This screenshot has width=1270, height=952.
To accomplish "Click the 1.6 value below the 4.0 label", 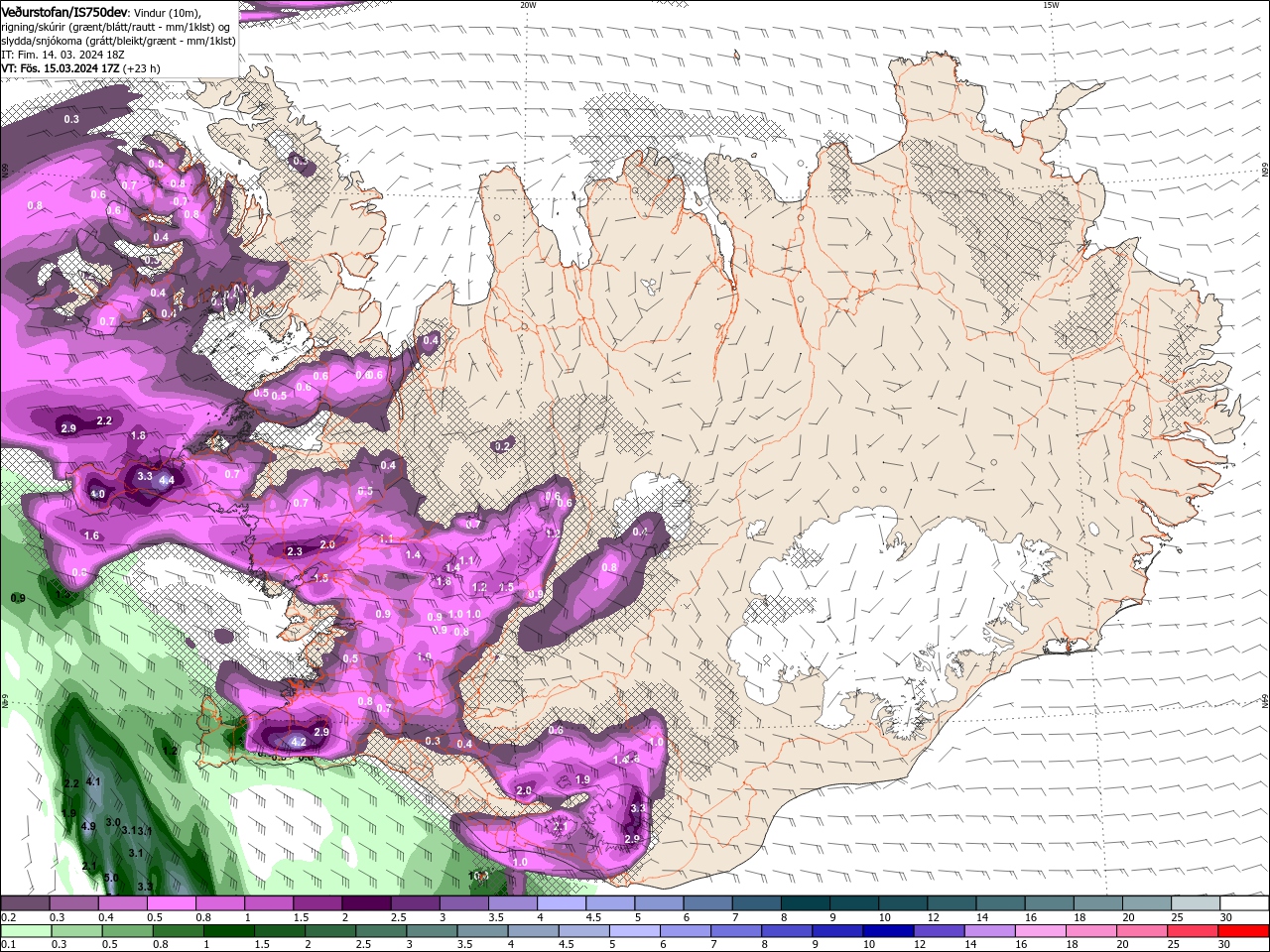I will click(92, 535).
